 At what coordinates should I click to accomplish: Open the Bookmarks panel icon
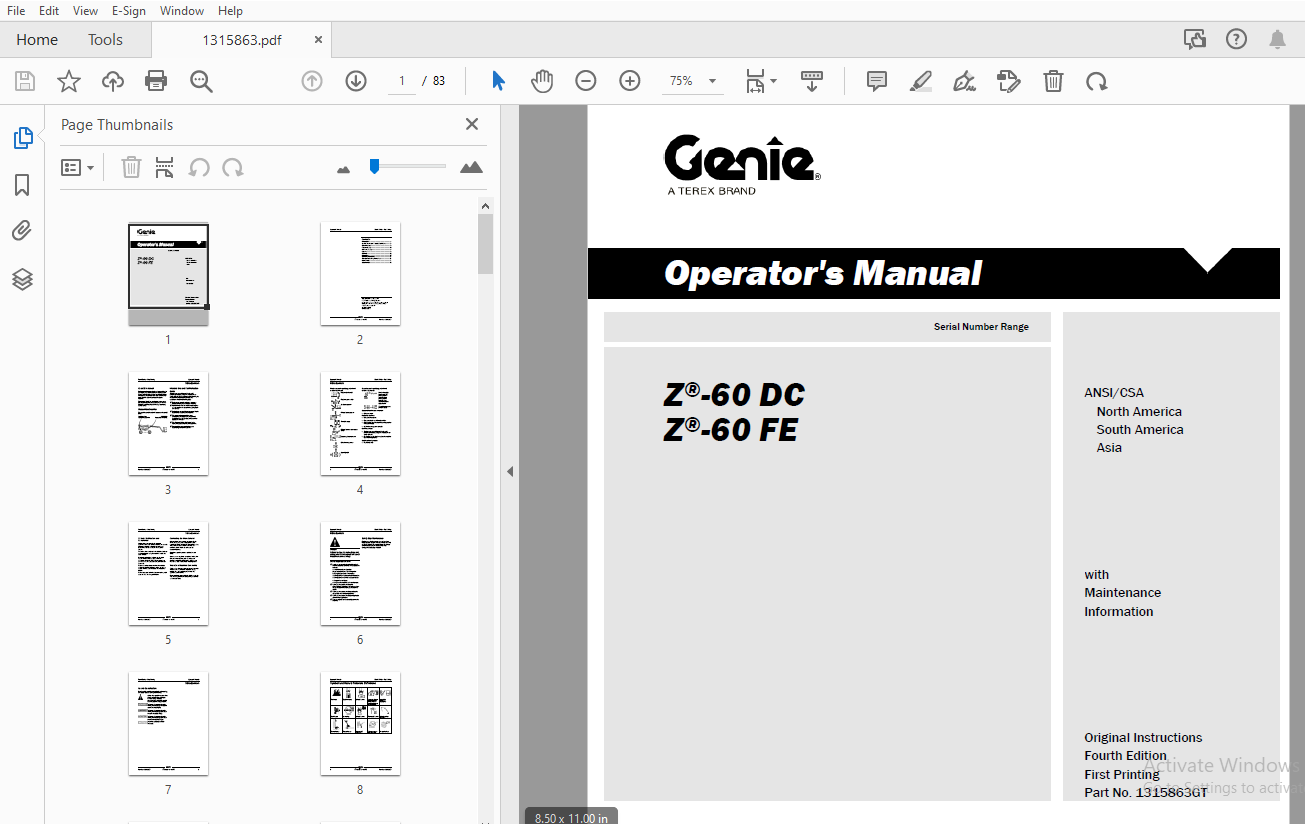click(x=22, y=185)
